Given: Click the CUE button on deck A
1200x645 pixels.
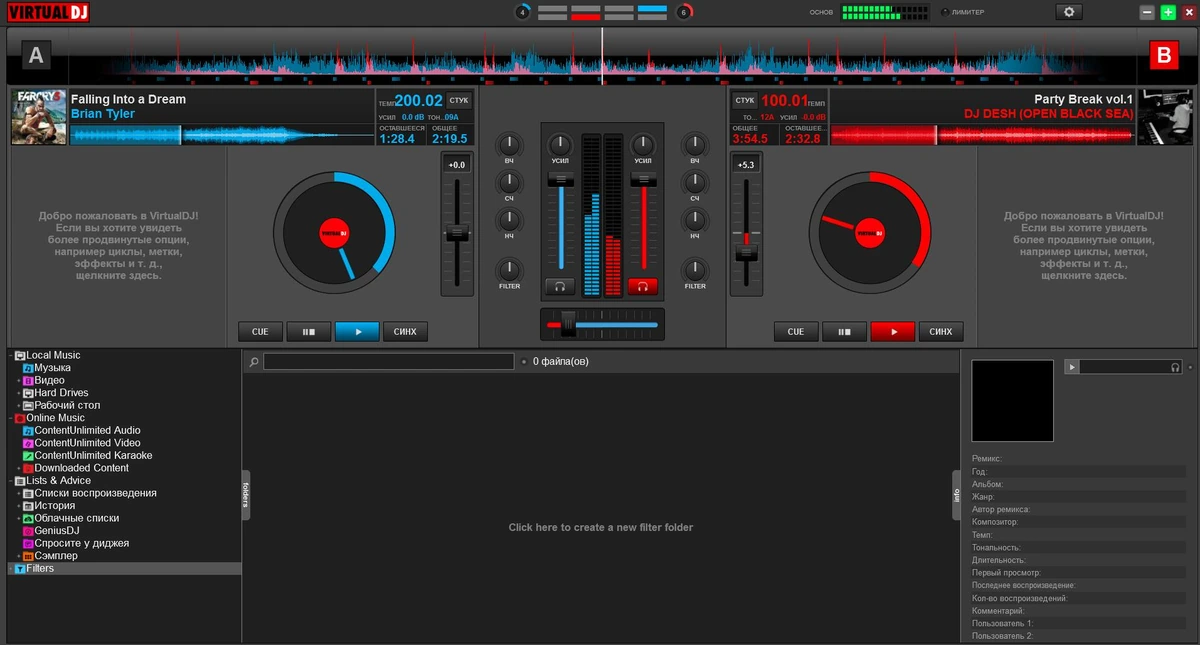Looking at the screenshot, I should click(261, 331).
